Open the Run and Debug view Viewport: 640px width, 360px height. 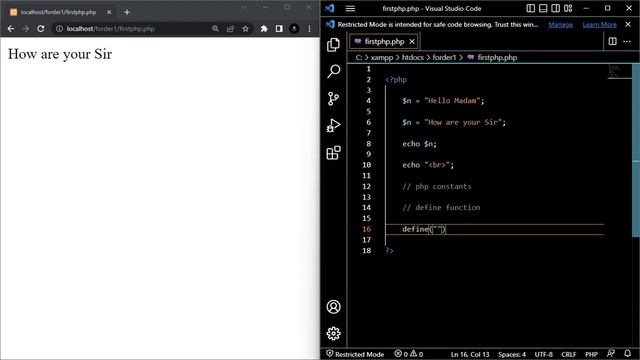click(x=333, y=125)
